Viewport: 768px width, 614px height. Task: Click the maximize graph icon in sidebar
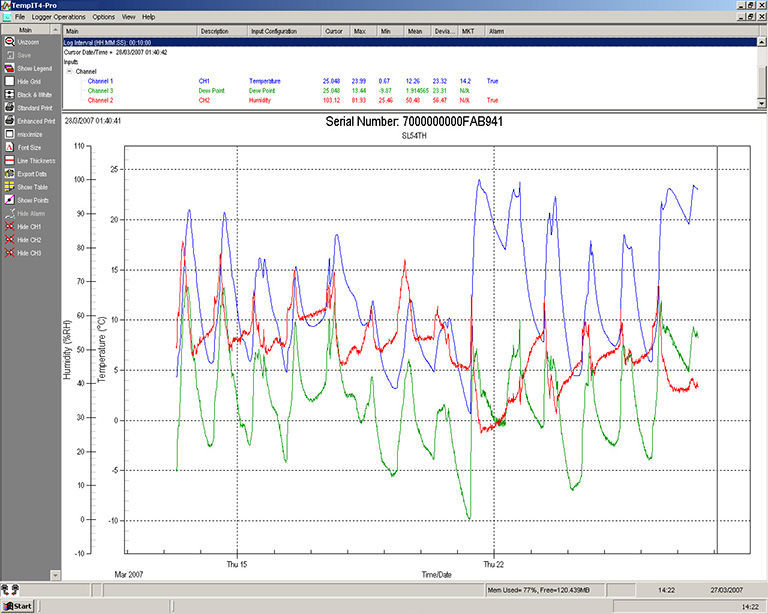9,134
